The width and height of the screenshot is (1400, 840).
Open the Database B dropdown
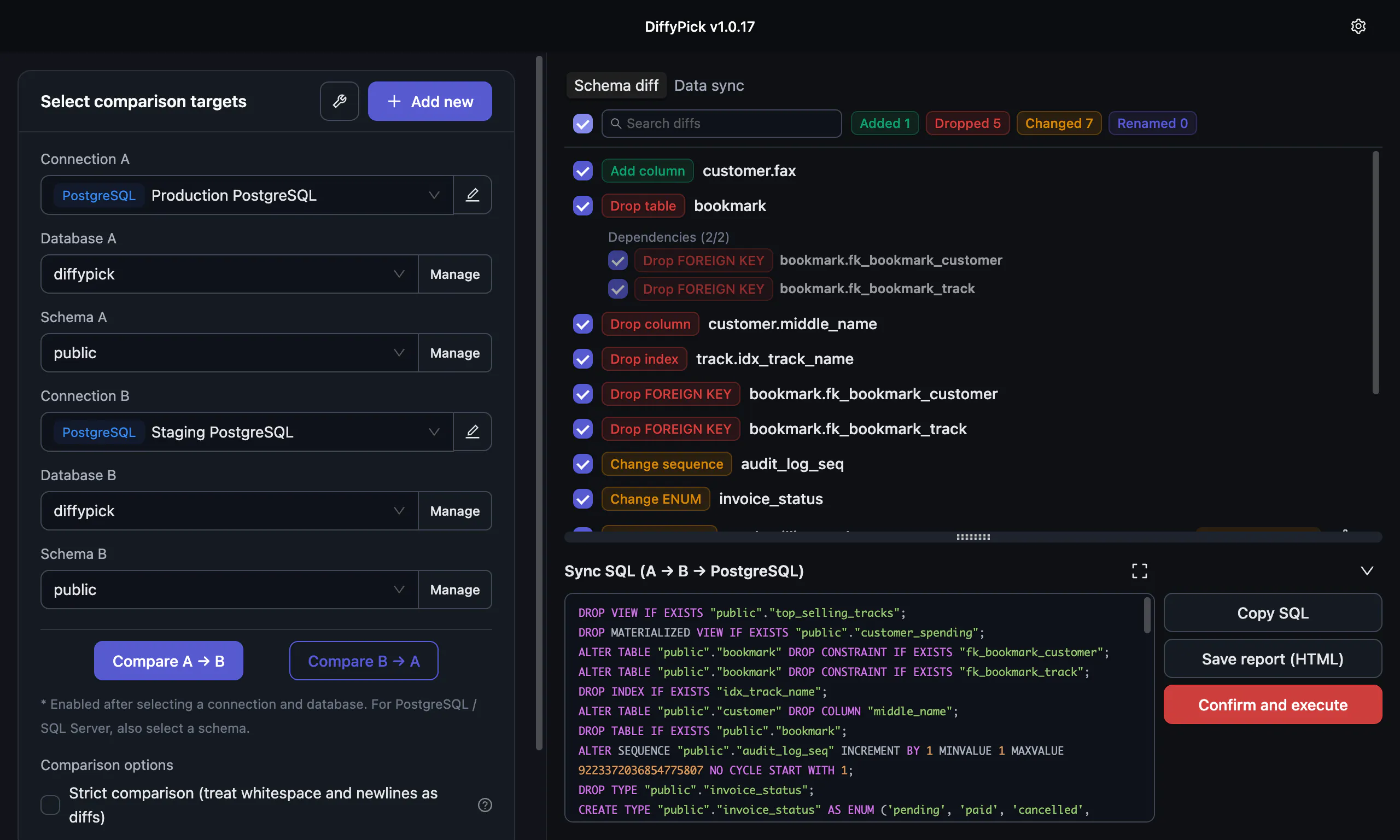(x=229, y=511)
